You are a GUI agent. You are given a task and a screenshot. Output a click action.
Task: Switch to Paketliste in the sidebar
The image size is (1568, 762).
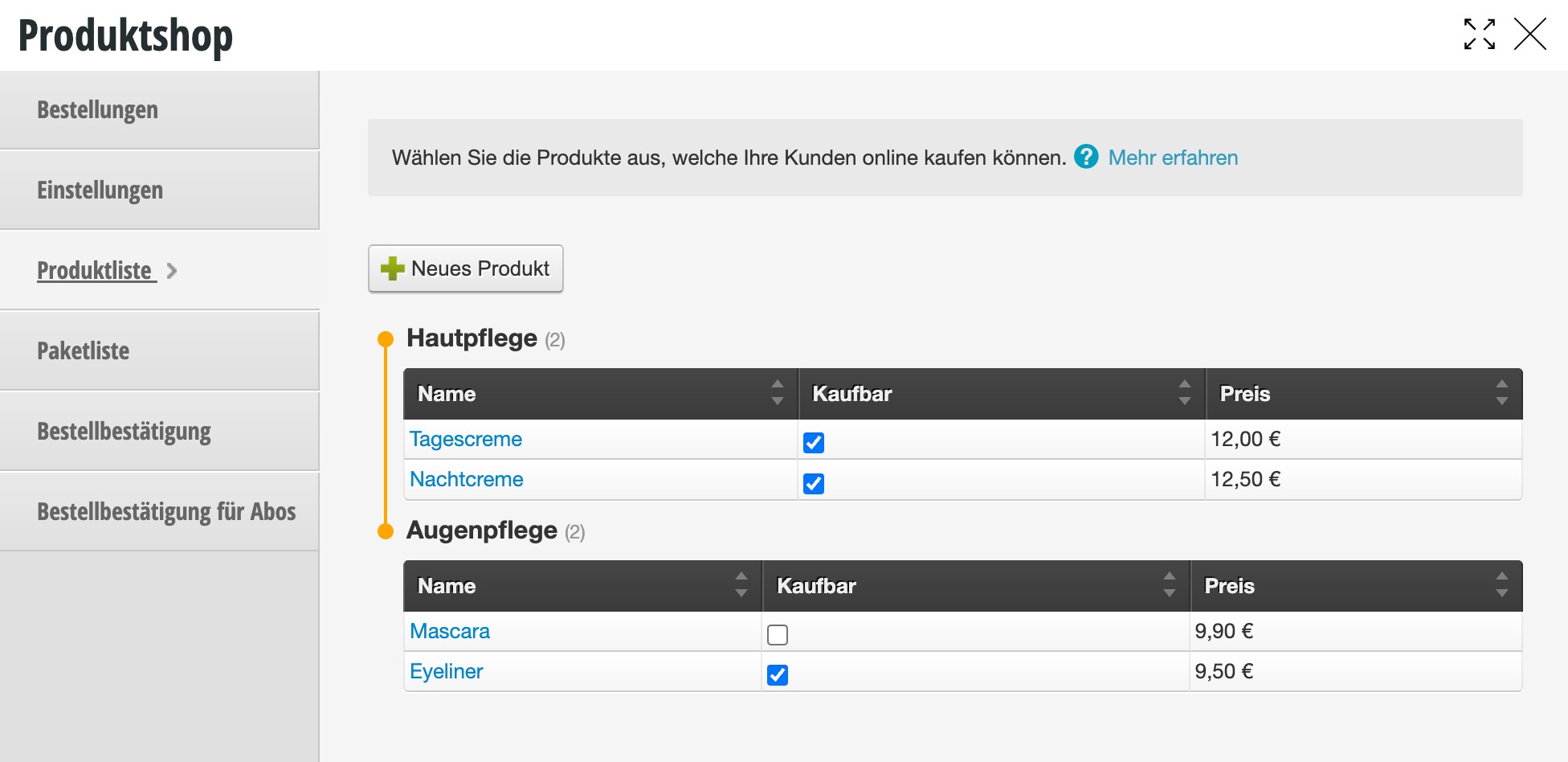(x=159, y=351)
